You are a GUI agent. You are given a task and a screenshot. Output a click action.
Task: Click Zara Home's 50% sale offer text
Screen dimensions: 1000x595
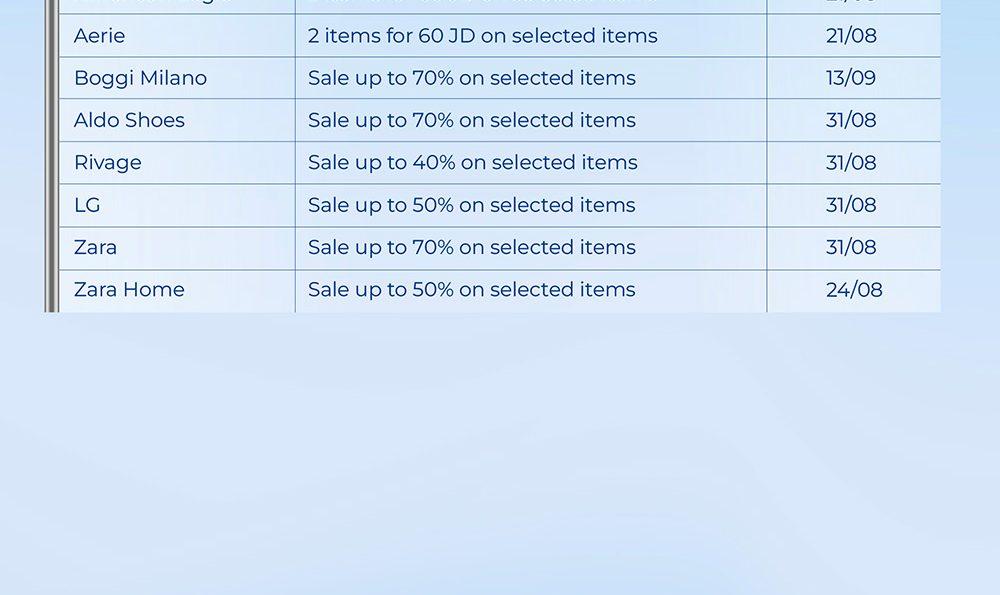(x=471, y=289)
